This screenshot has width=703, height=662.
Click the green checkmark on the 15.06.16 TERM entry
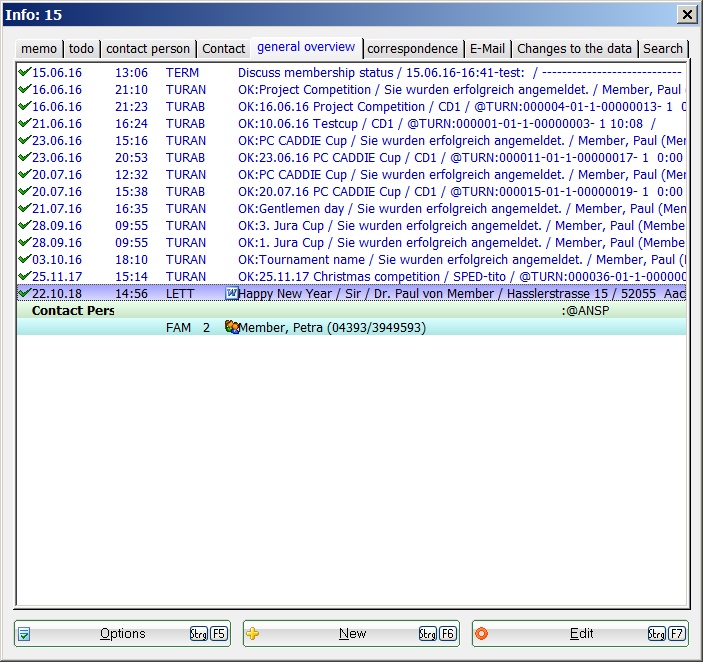24,73
